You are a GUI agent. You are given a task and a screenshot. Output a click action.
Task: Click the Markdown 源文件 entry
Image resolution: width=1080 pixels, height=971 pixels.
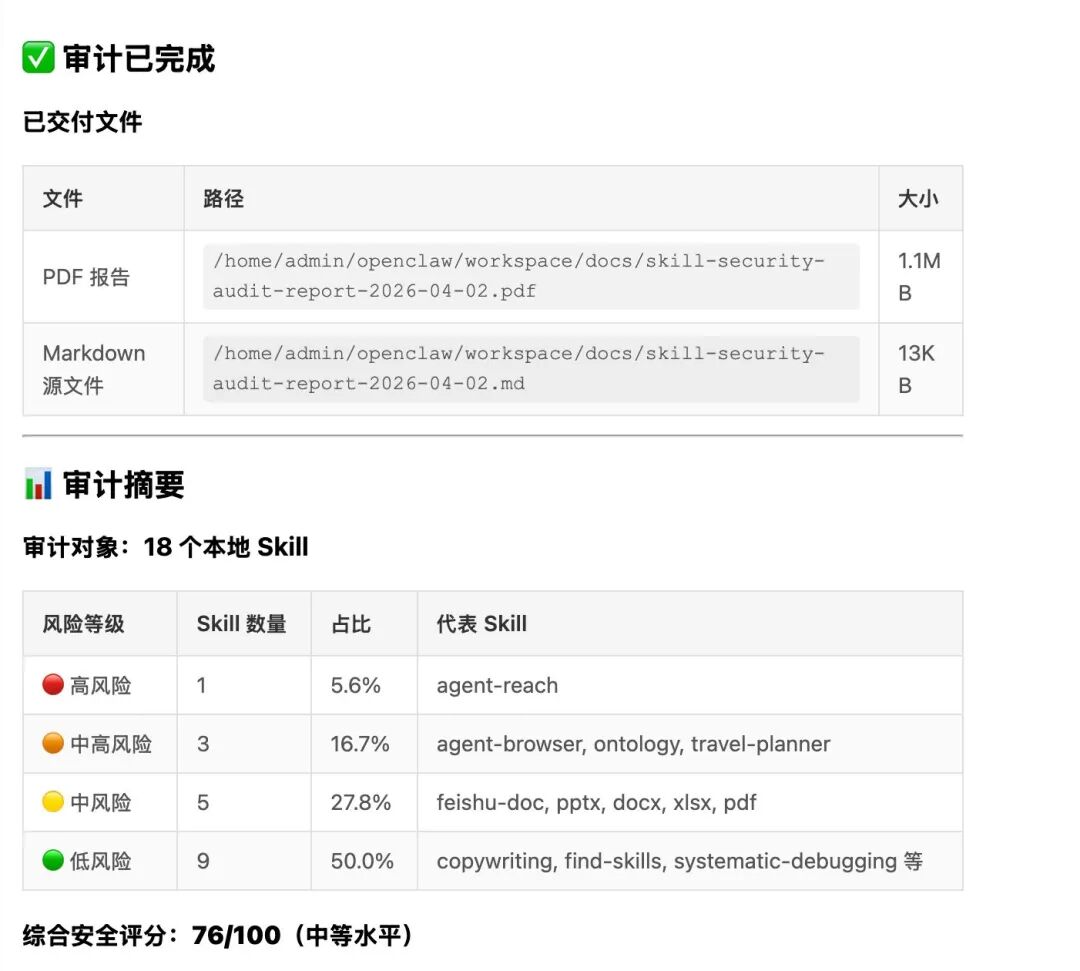coord(94,369)
